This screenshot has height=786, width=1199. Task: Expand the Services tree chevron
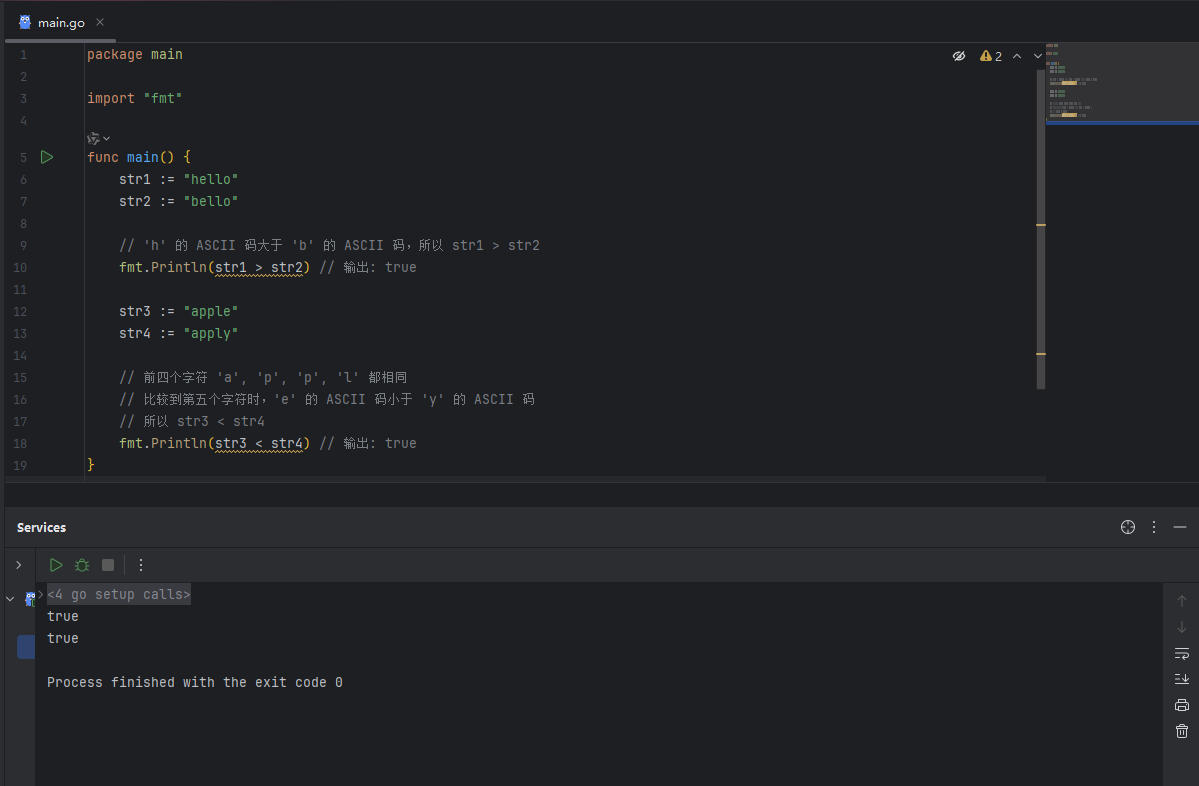pyautogui.click(x=18, y=565)
